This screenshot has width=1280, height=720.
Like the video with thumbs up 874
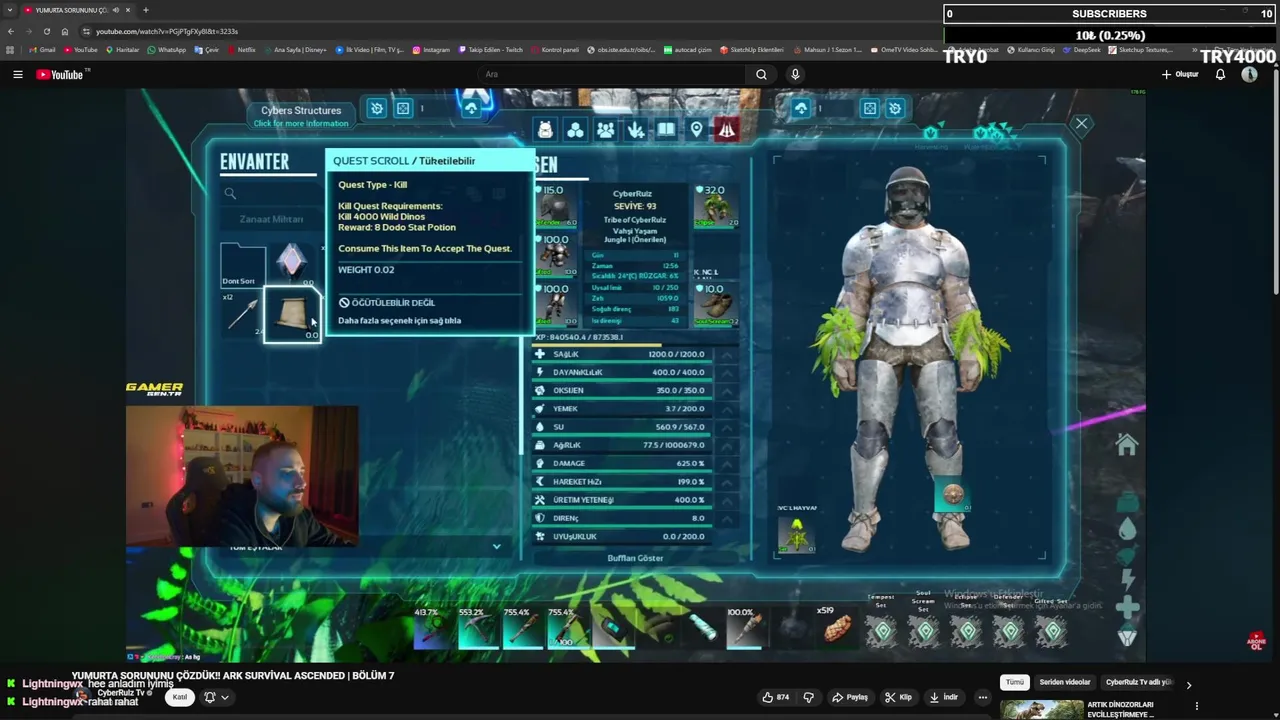click(x=775, y=697)
